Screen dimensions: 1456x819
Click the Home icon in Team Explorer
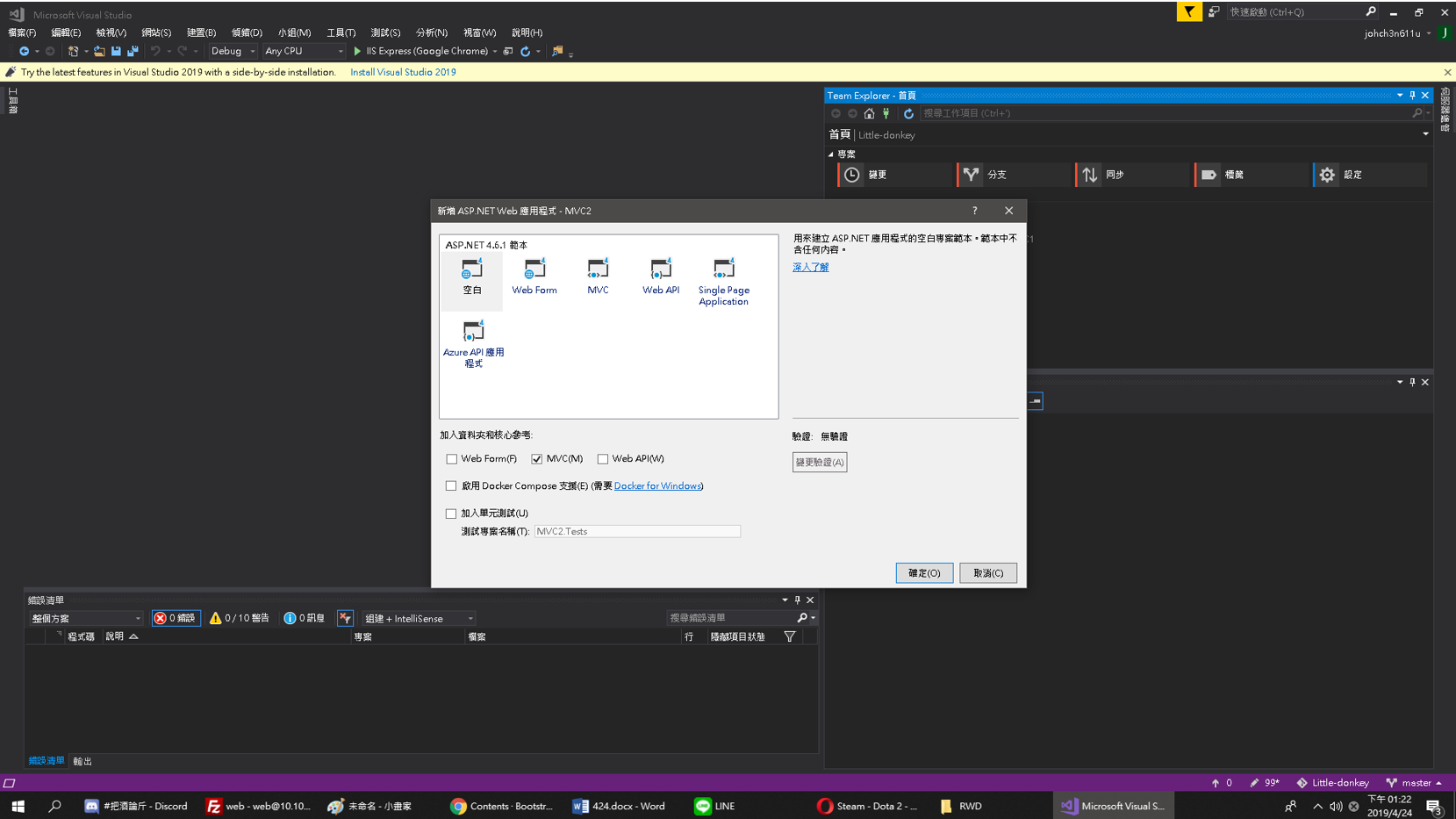pos(869,113)
